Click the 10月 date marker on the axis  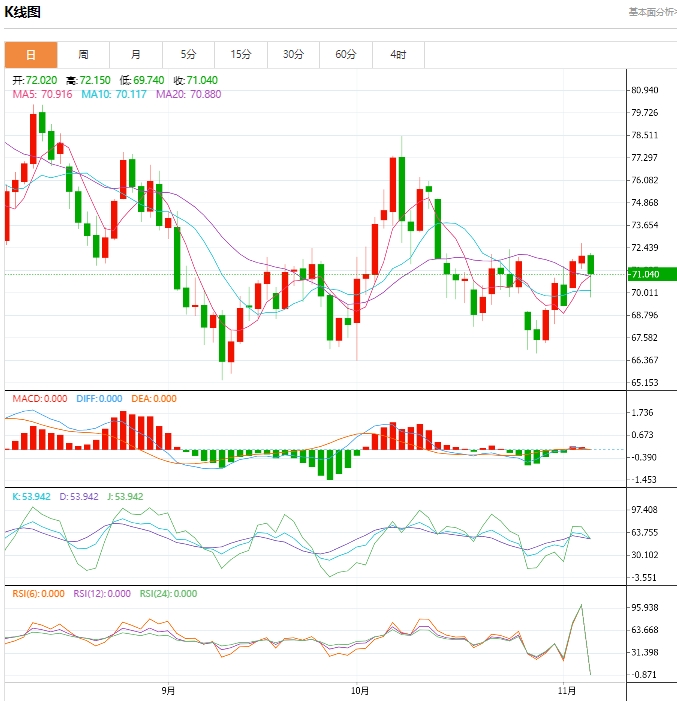coord(360,690)
